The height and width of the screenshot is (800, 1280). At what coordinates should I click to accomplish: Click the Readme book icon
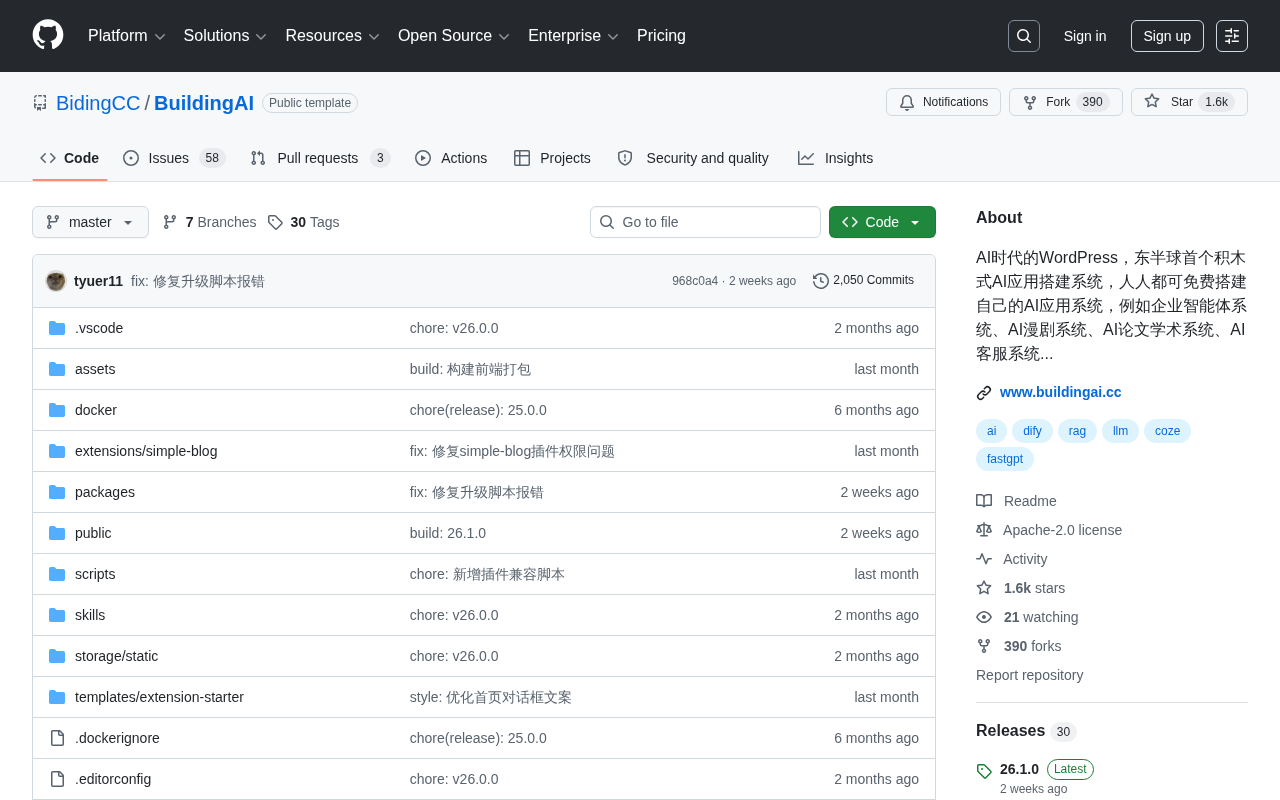[984, 501]
